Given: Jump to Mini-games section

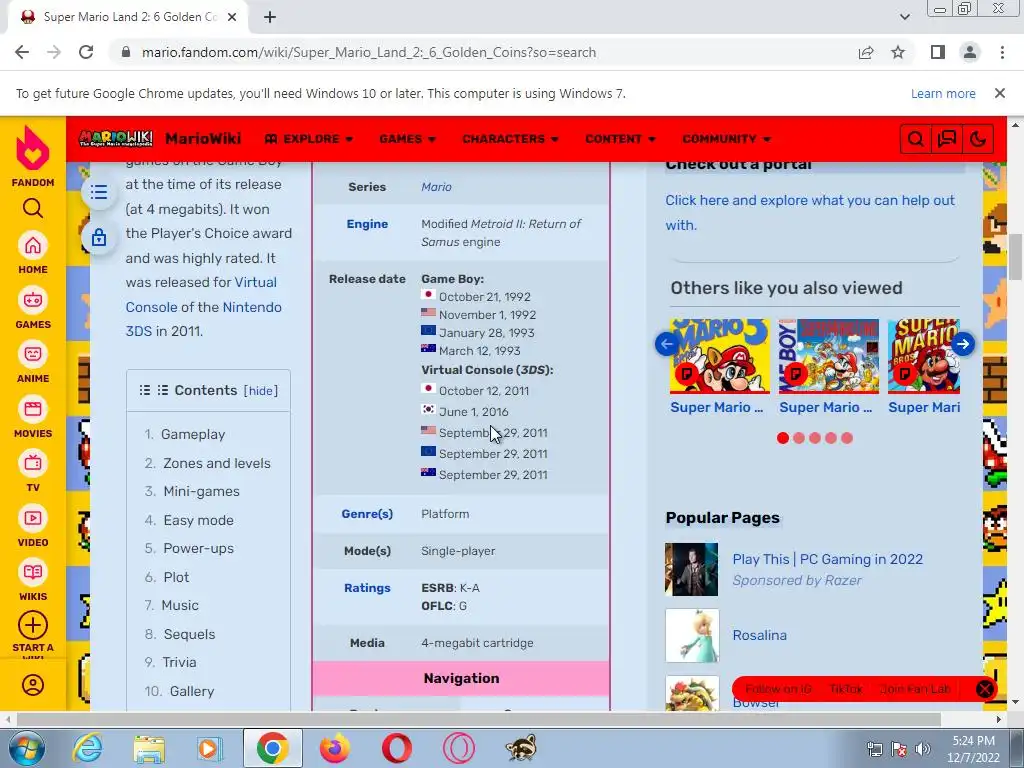Looking at the screenshot, I should pyautogui.click(x=201, y=491).
